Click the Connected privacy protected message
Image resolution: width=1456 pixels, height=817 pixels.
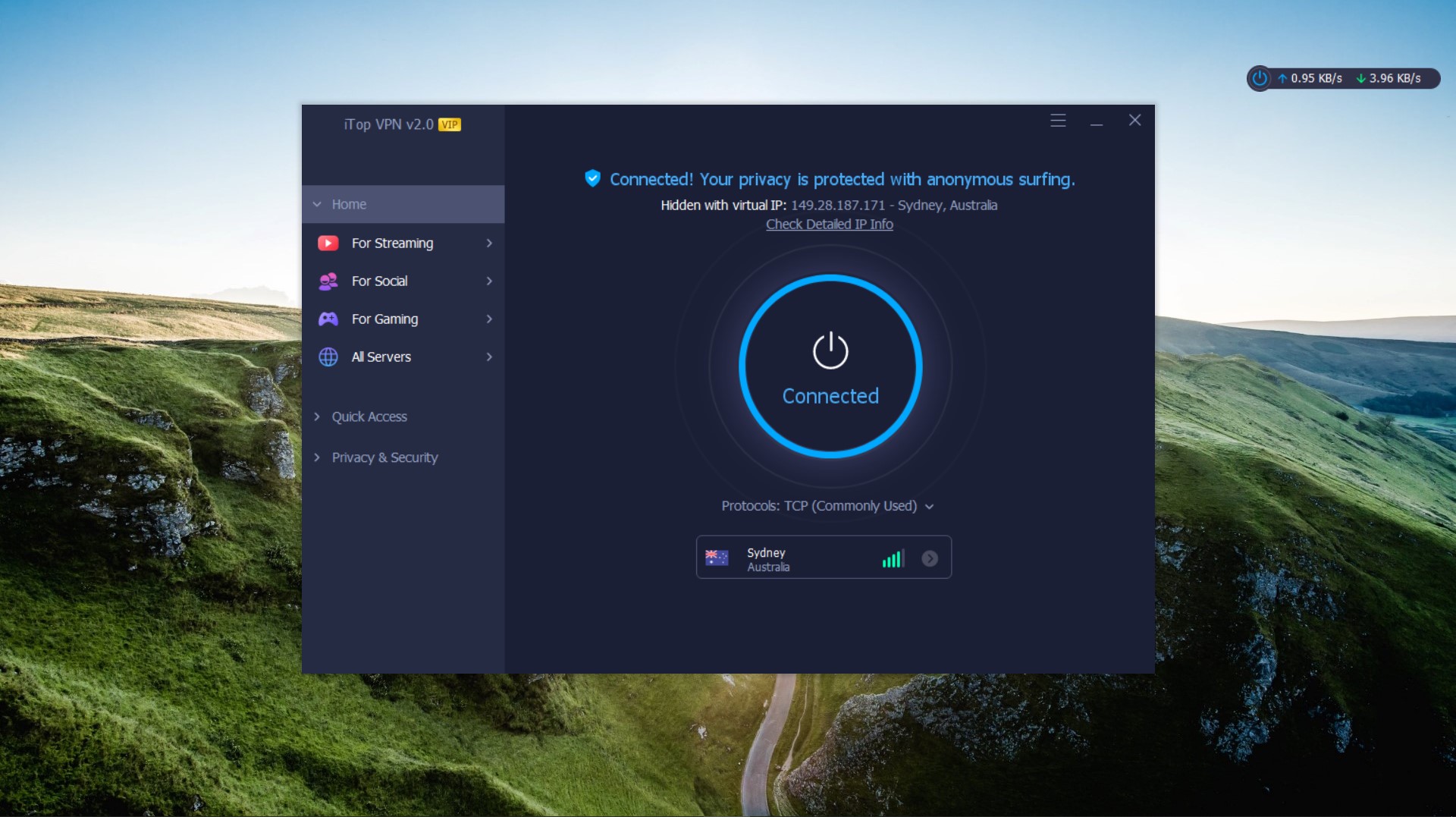pyautogui.click(x=842, y=180)
